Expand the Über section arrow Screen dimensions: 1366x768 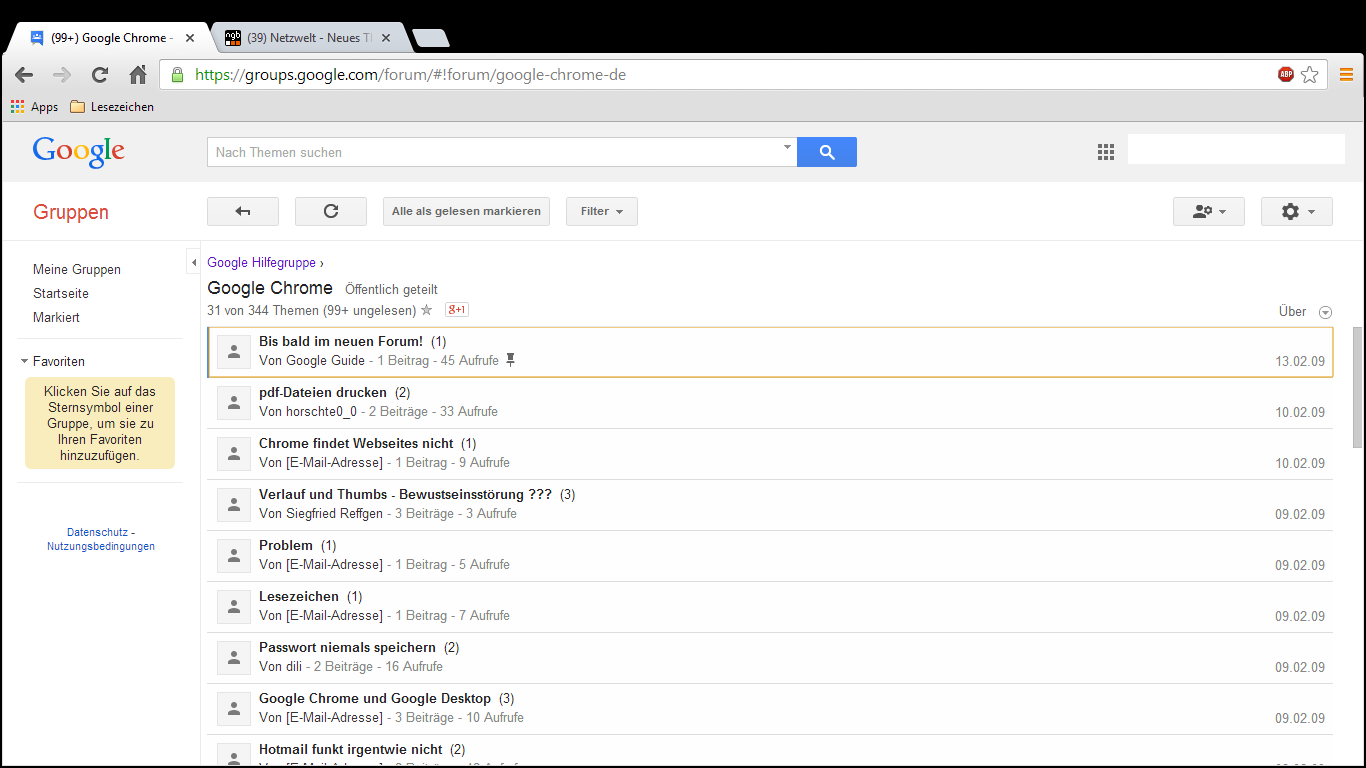(x=1325, y=312)
